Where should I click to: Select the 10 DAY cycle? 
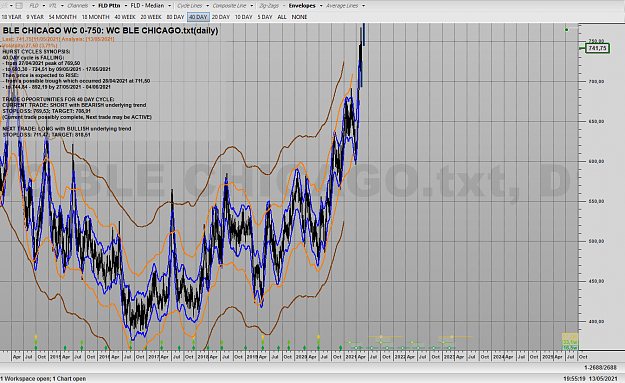click(x=244, y=17)
